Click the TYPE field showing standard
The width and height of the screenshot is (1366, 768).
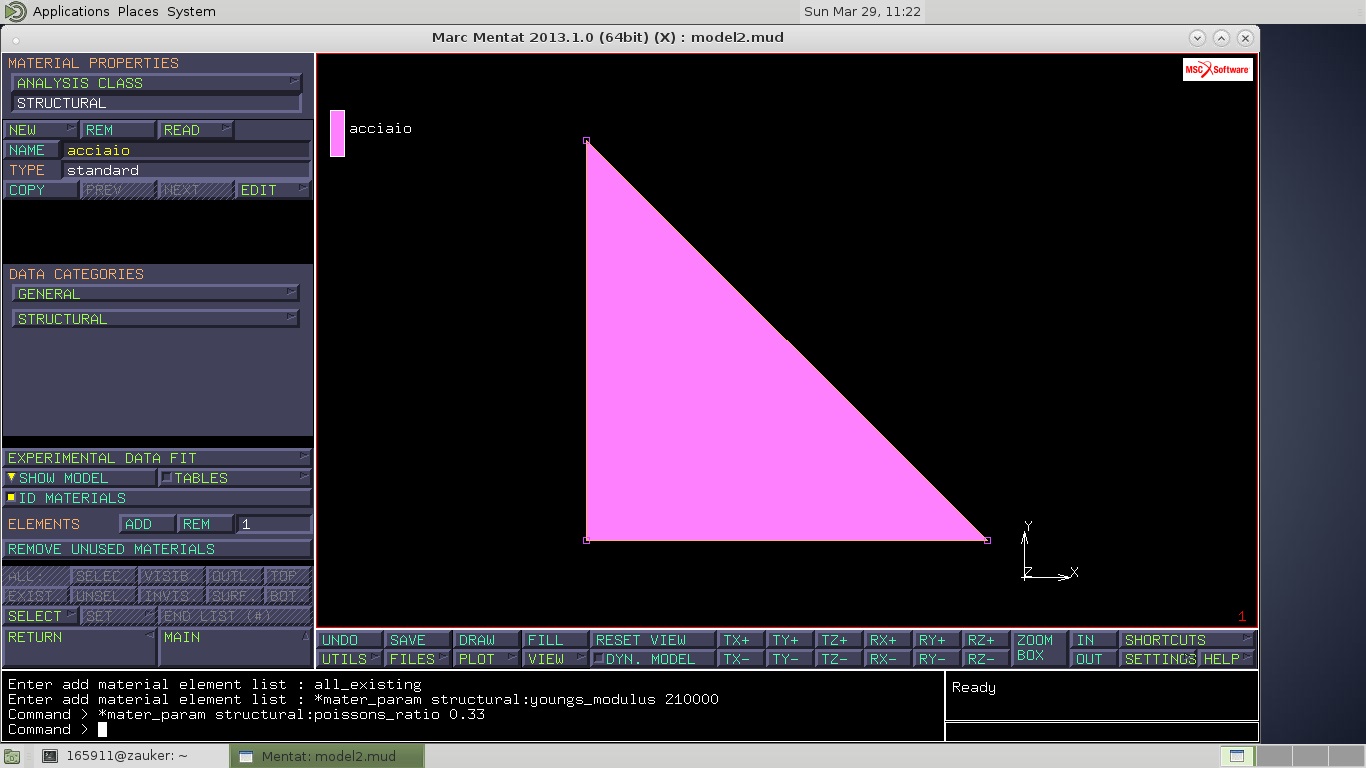tap(186, 170)
